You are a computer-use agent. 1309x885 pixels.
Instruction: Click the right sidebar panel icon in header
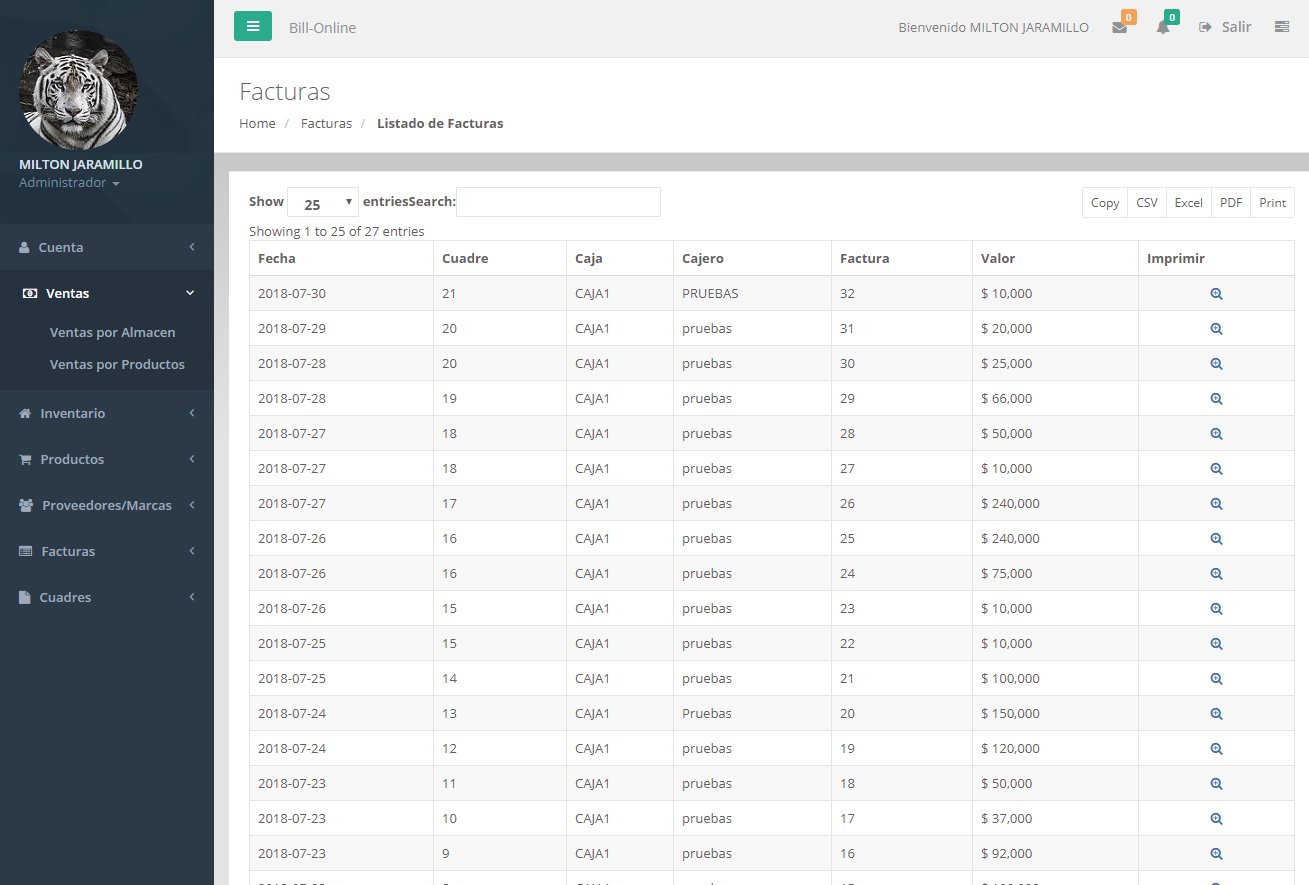pos(1281,27)
